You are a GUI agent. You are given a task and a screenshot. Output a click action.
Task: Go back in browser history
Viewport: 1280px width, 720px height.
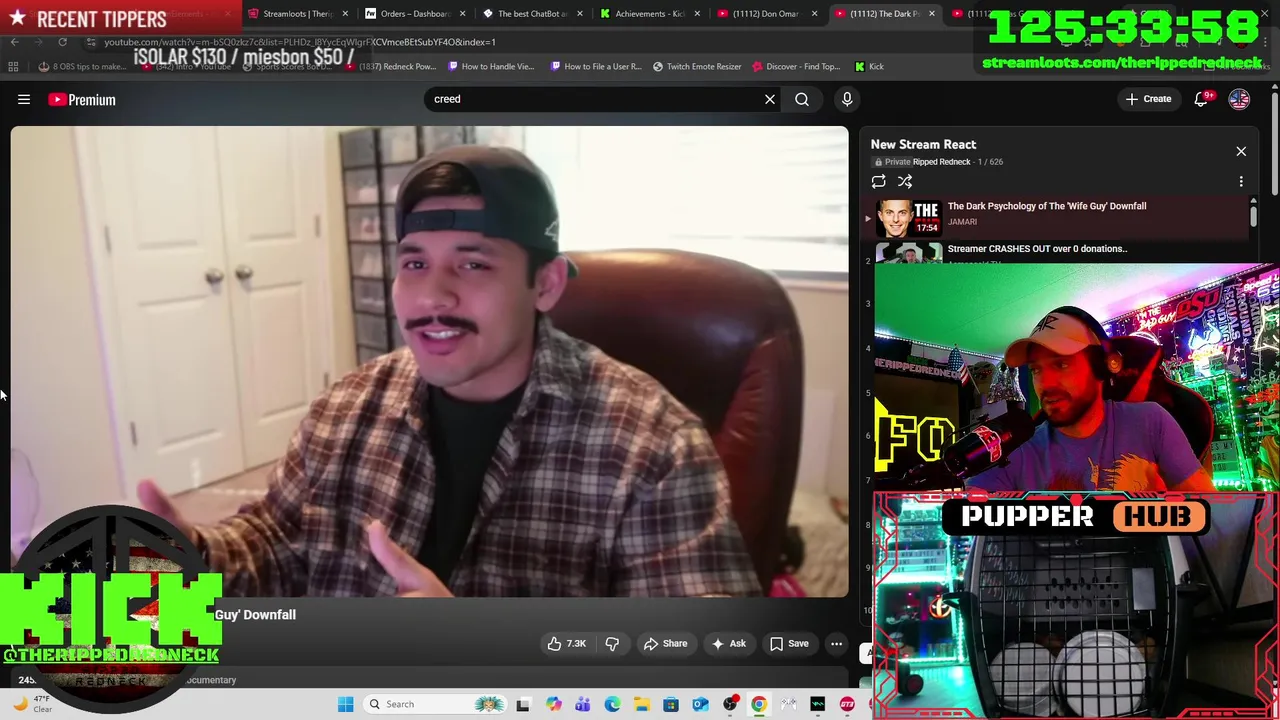tap(14, 42)
